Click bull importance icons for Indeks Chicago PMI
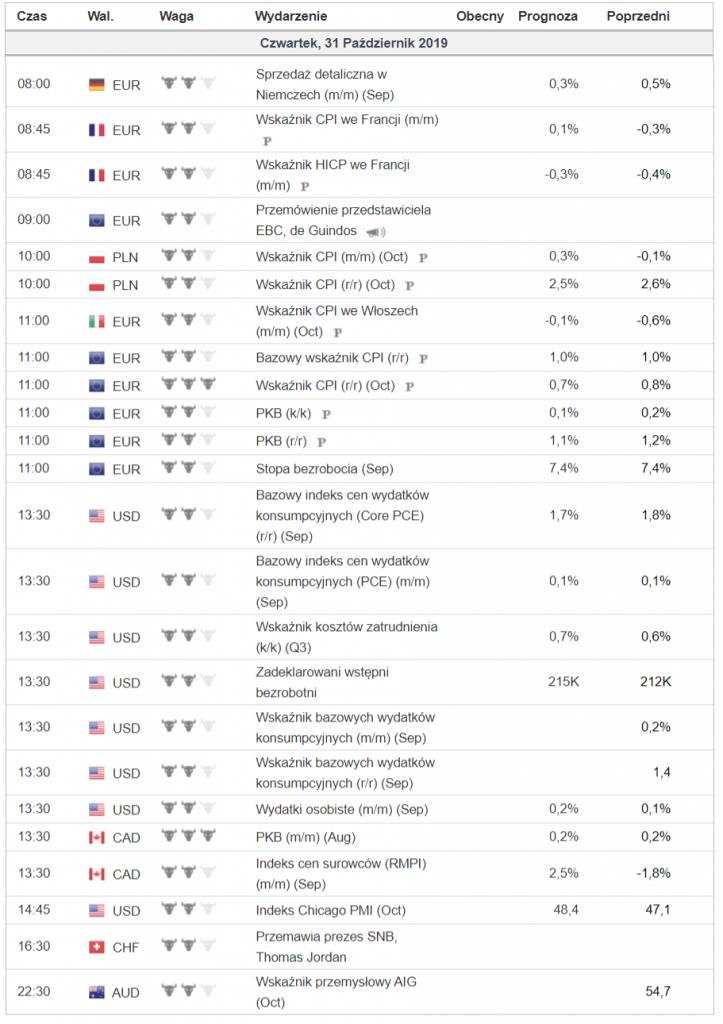 click(x=188, y=908)
